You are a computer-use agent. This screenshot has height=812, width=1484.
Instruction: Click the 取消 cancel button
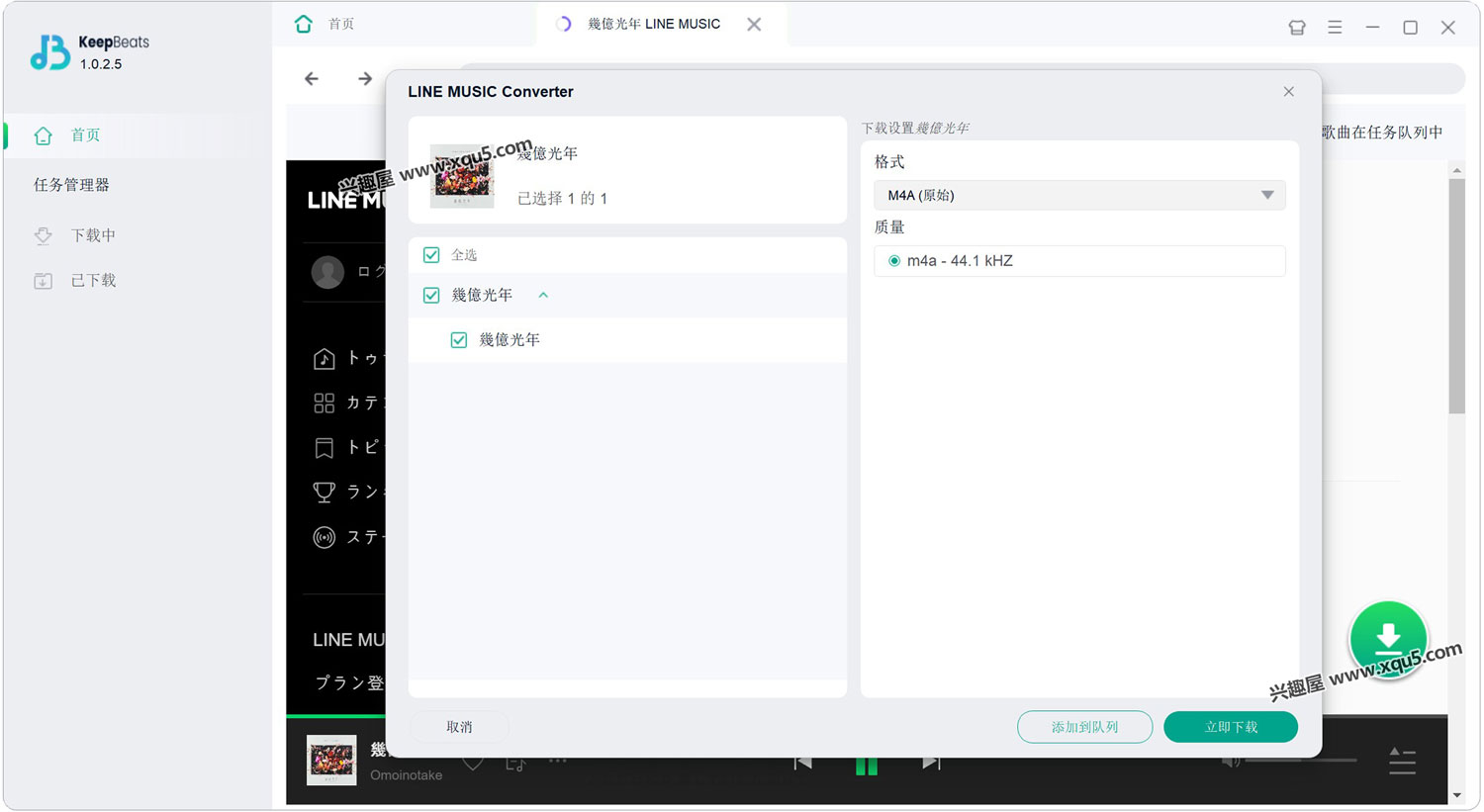pyautogui.click(x=459, y=727)
